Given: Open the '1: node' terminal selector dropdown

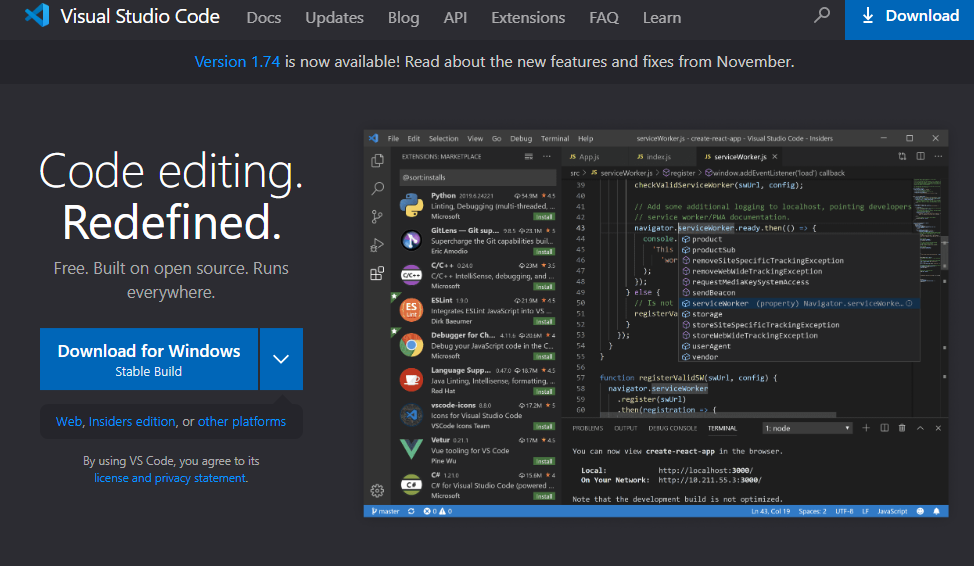Looking at the screenshot, I should click(x=807, y=428).
